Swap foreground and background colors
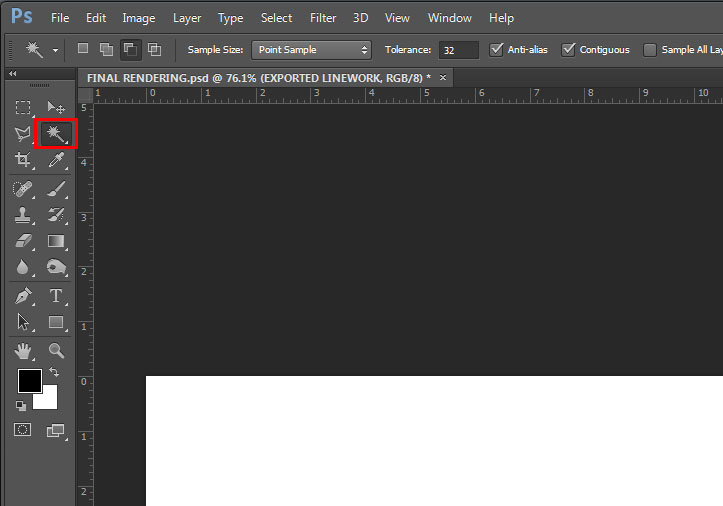 tap(54, 372)
